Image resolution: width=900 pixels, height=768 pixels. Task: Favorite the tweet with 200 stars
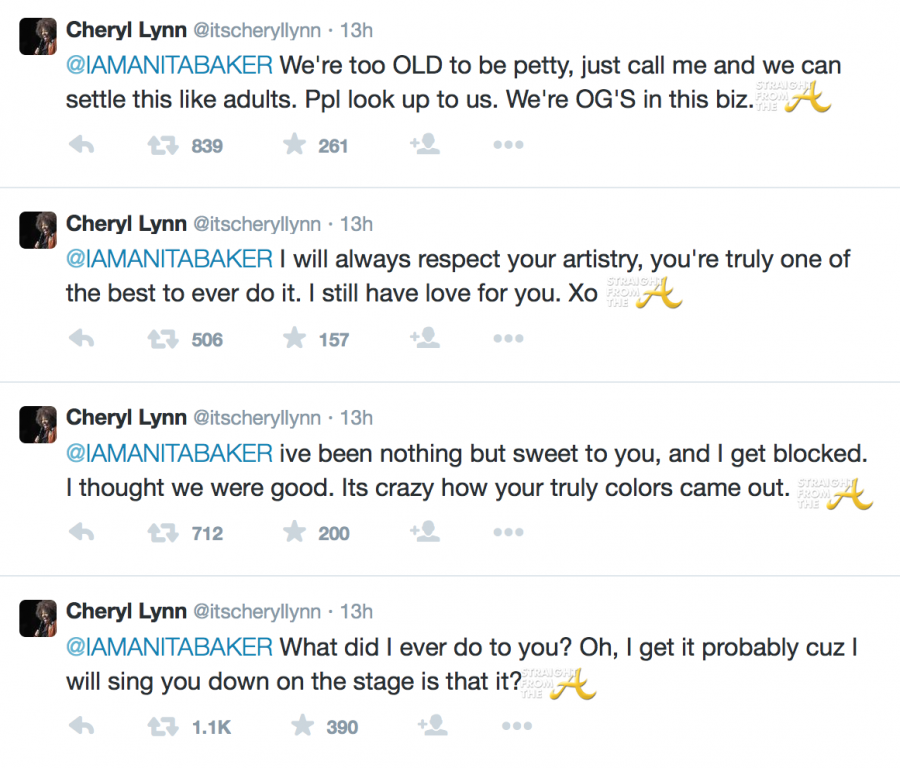point(294,533)
